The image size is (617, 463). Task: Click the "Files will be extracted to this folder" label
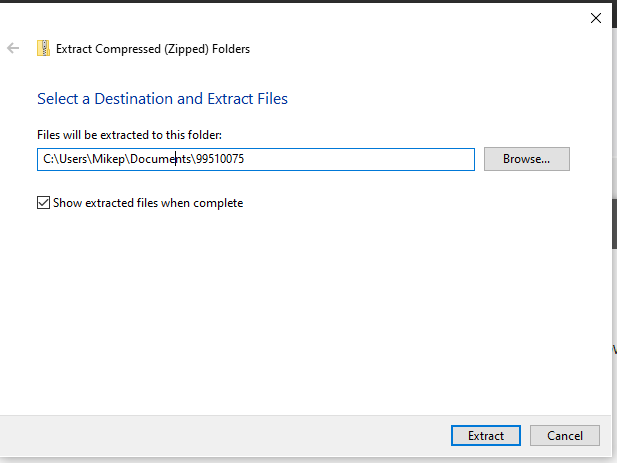point(129,134)
